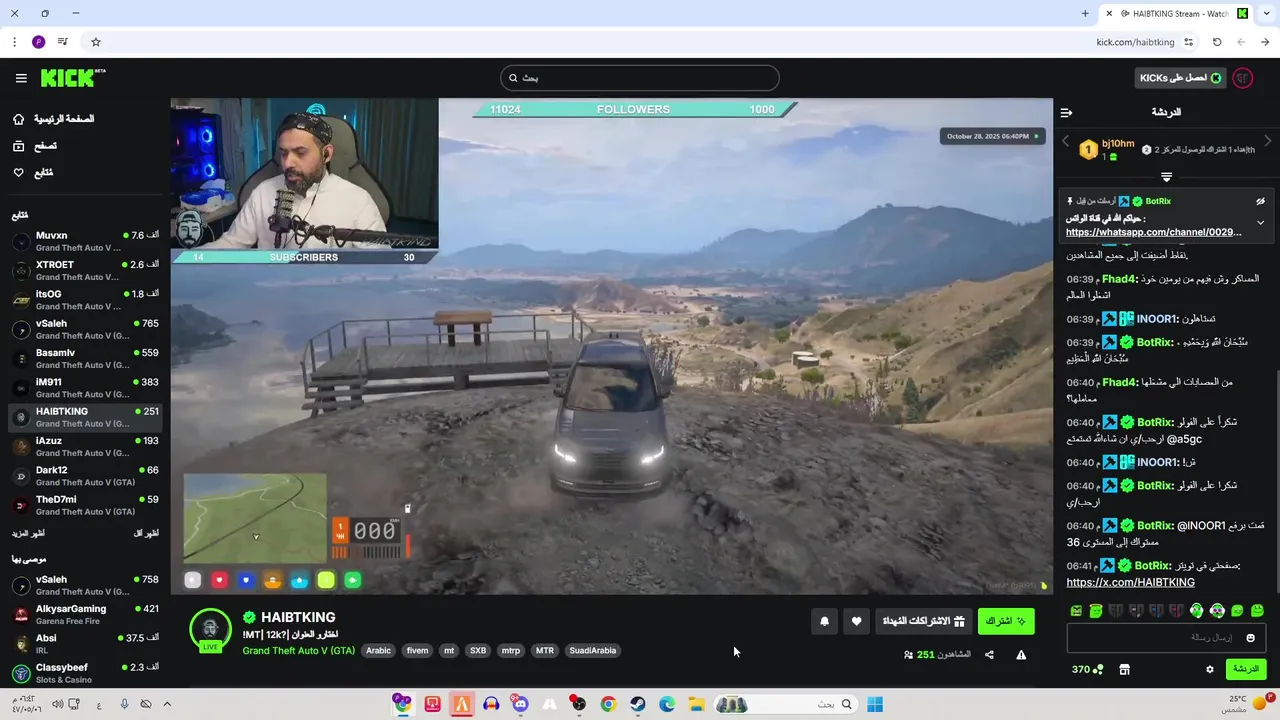
Task: Expand the leaderboard dropdown handle
Action: (x=1166, y=177)
